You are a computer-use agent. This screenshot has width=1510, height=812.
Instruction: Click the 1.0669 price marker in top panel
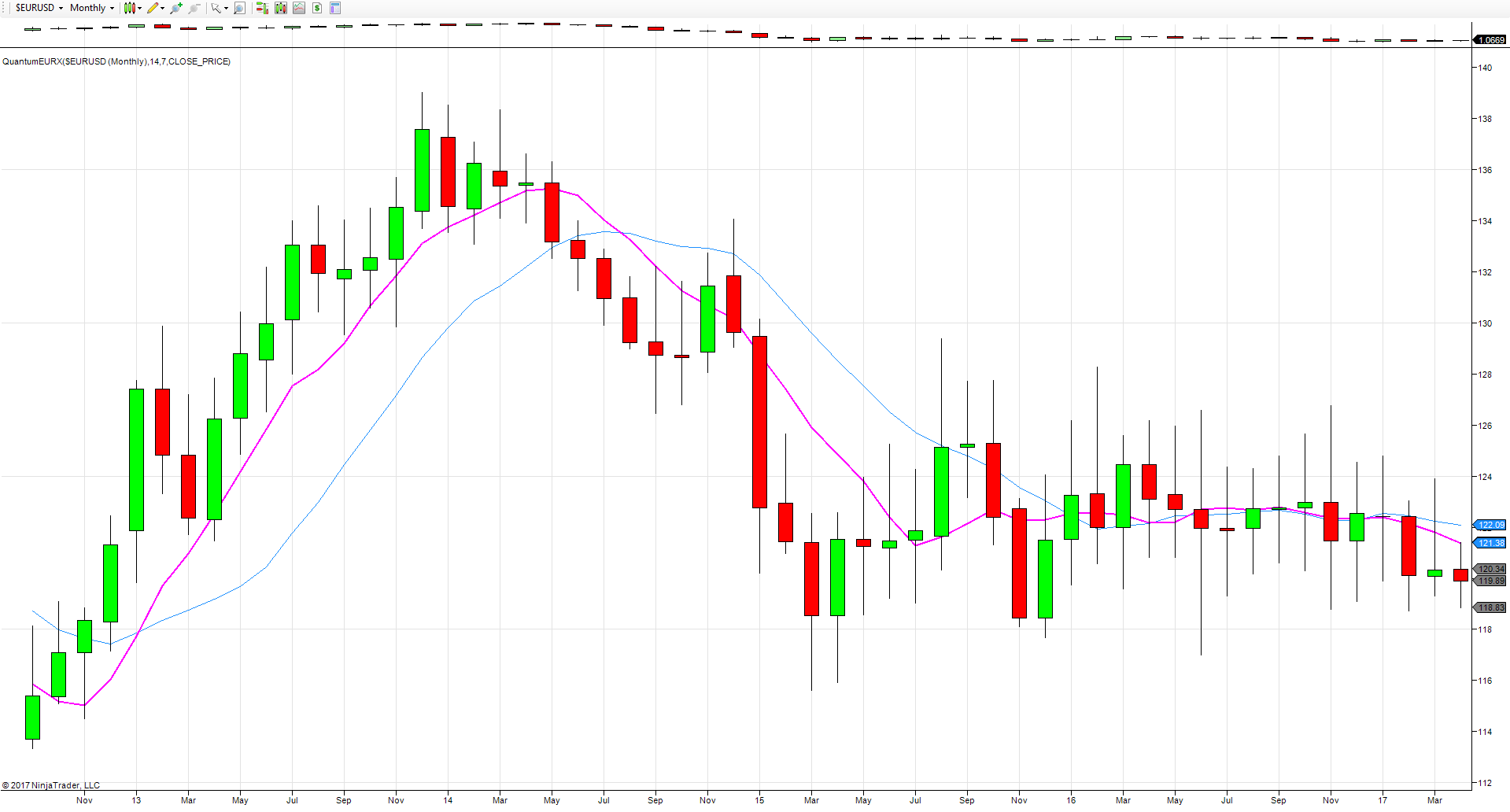click(1490, 39)
